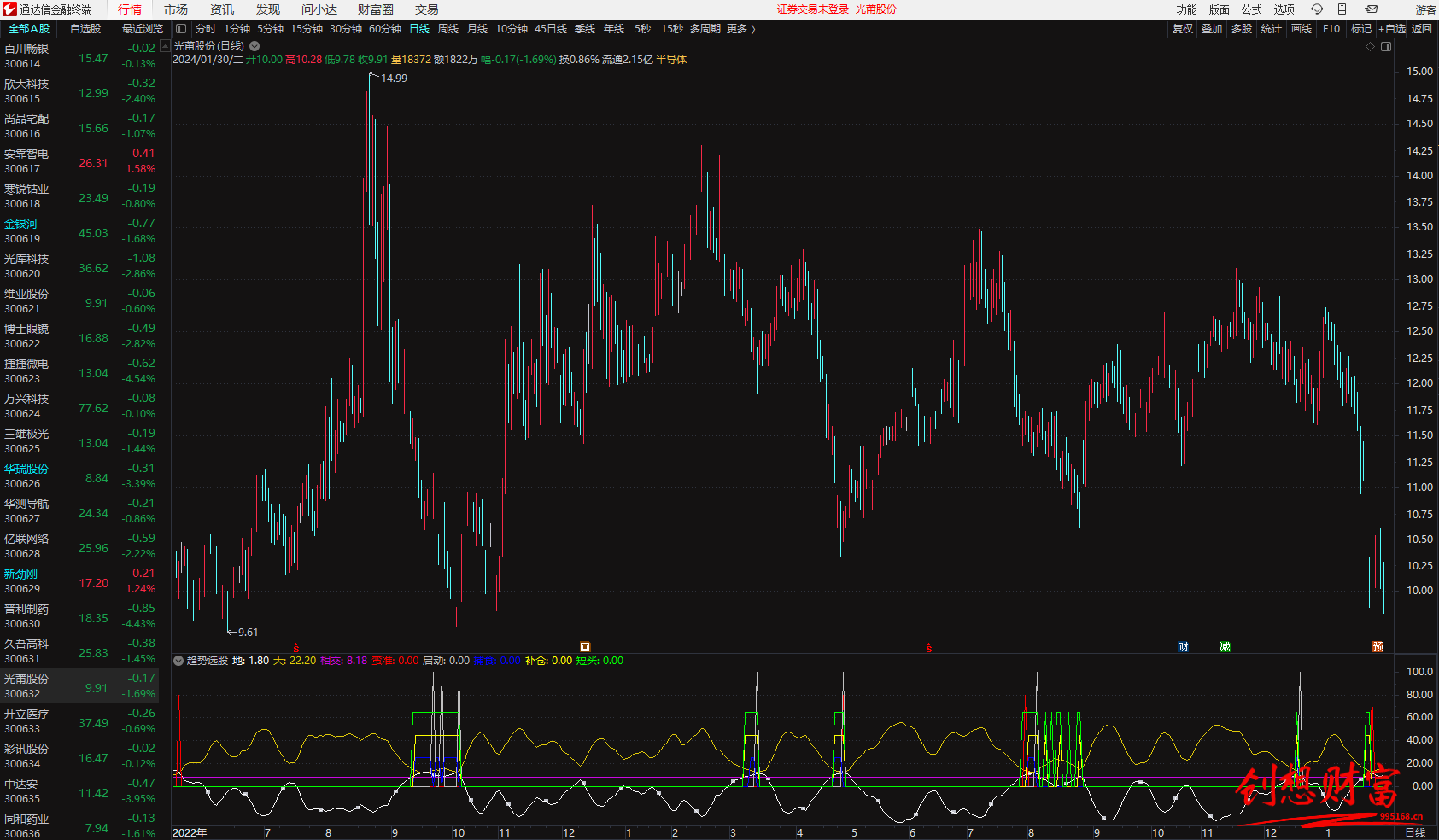Expand 更多 chart periods
Viewport: 1439px width, 840px height.
point(740,29)
